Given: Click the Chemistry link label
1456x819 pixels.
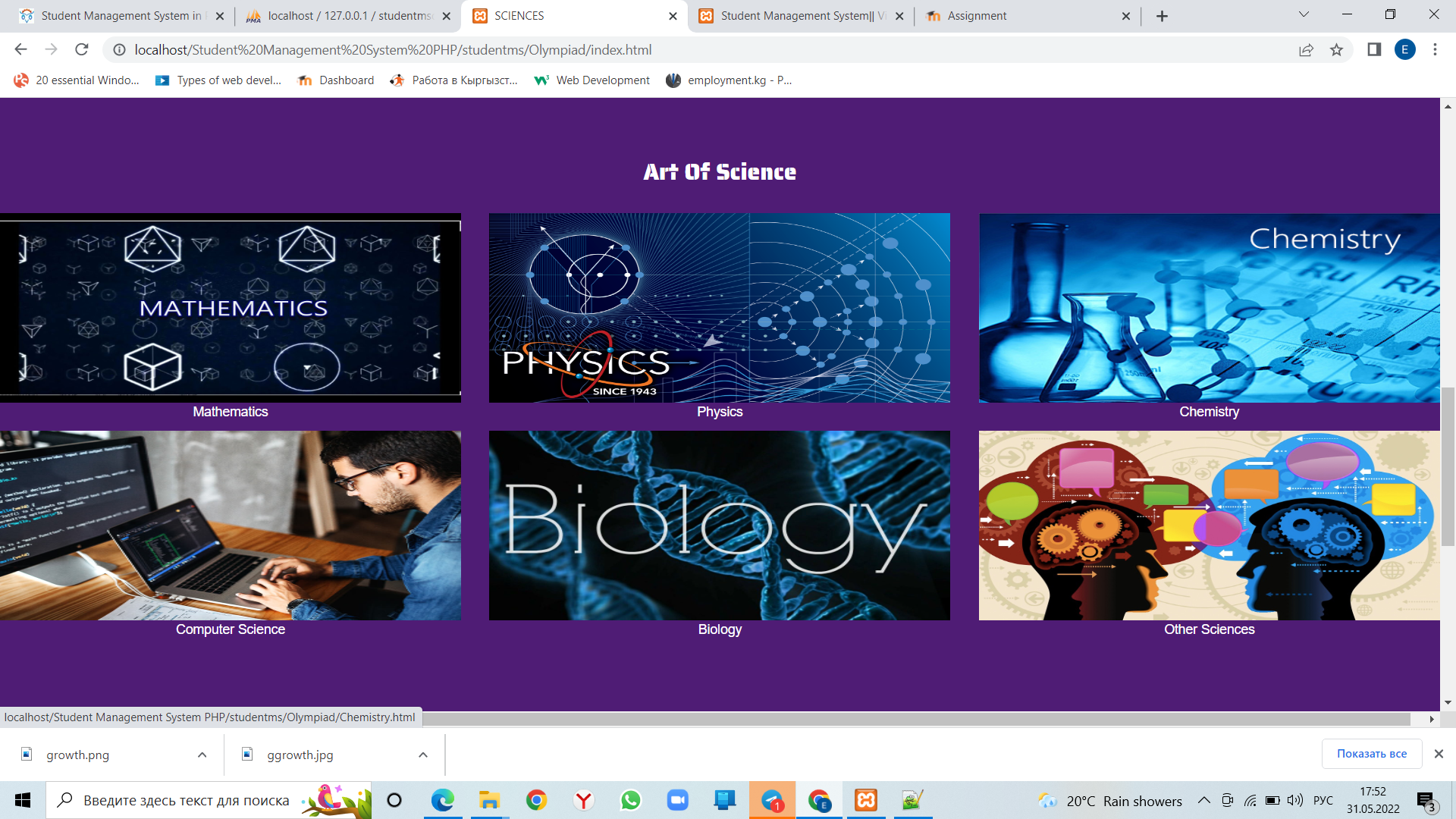Looking at the screenshot, I should point(1209,412).
